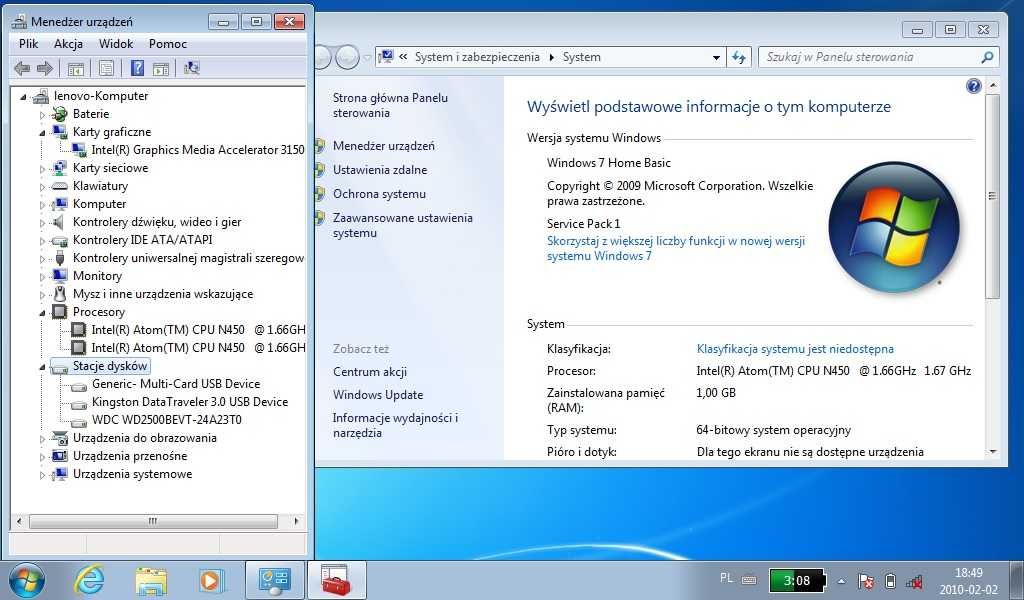Click the battery 3:08 indicator in tray
This screenshot has height=600, width=1024.
pyautogui.click(x=797, y=580)
